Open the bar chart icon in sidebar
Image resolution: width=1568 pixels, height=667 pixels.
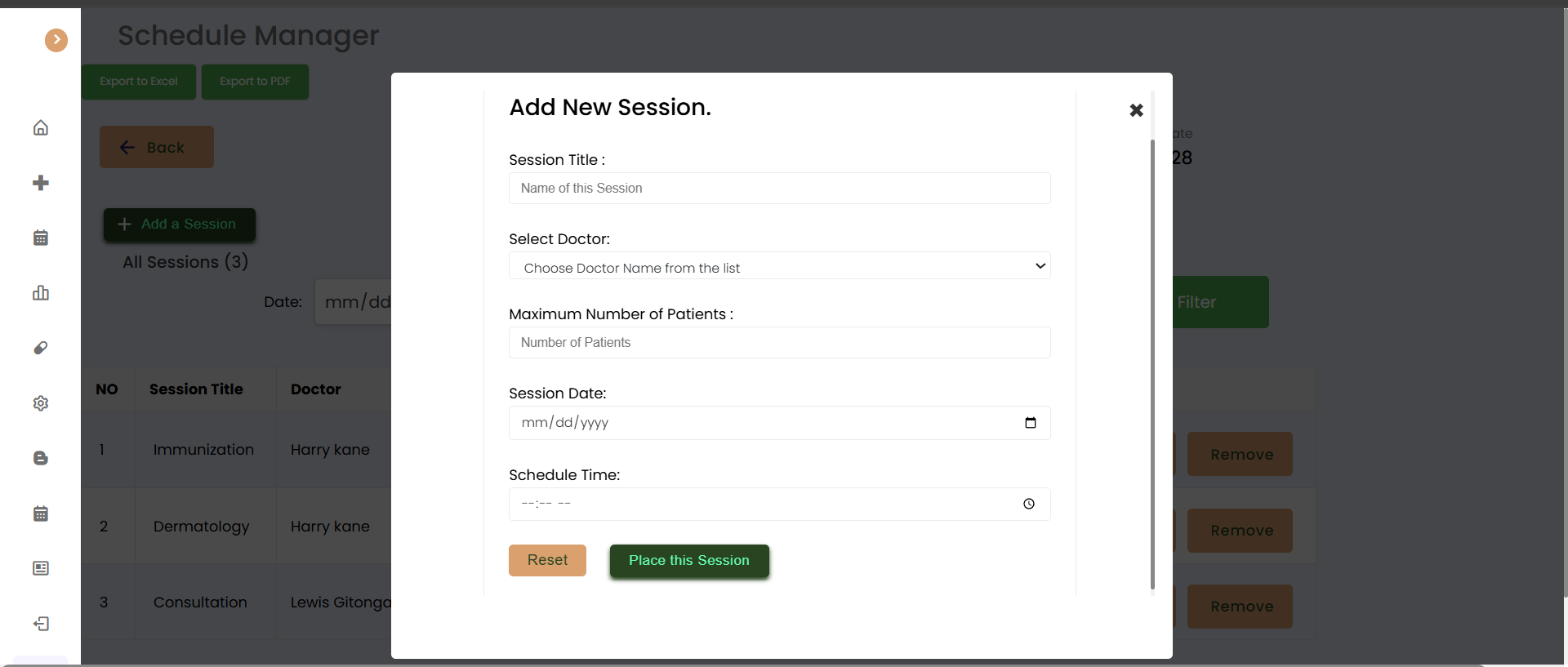point(41,293)
